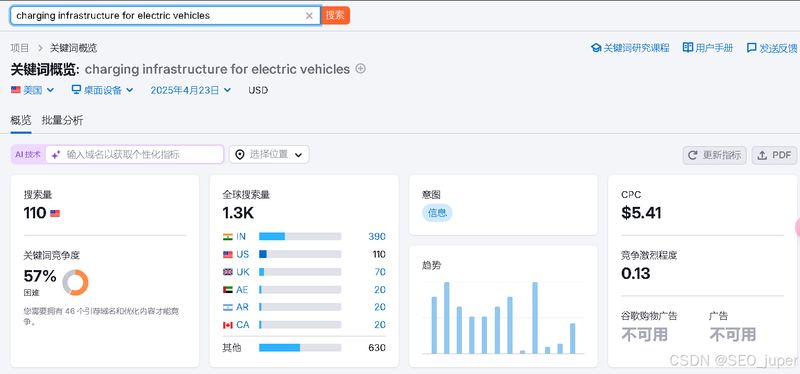Viewport: 800px width, 374px height.
Task: Click the India flag icon
Action: click(x=228, y=237)
